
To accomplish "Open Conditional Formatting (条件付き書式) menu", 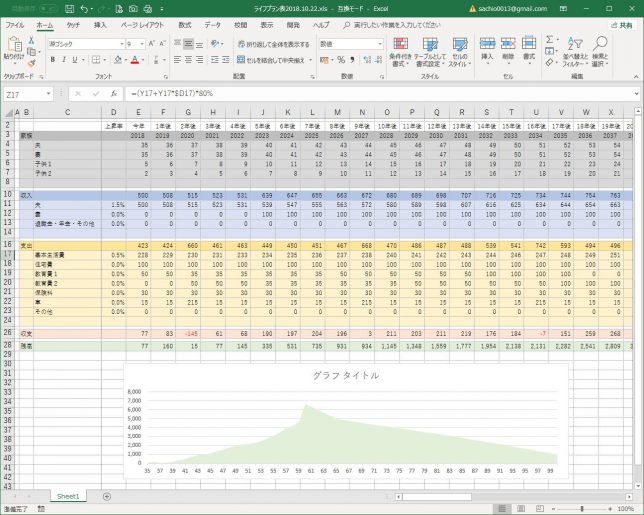I will 400,52.
